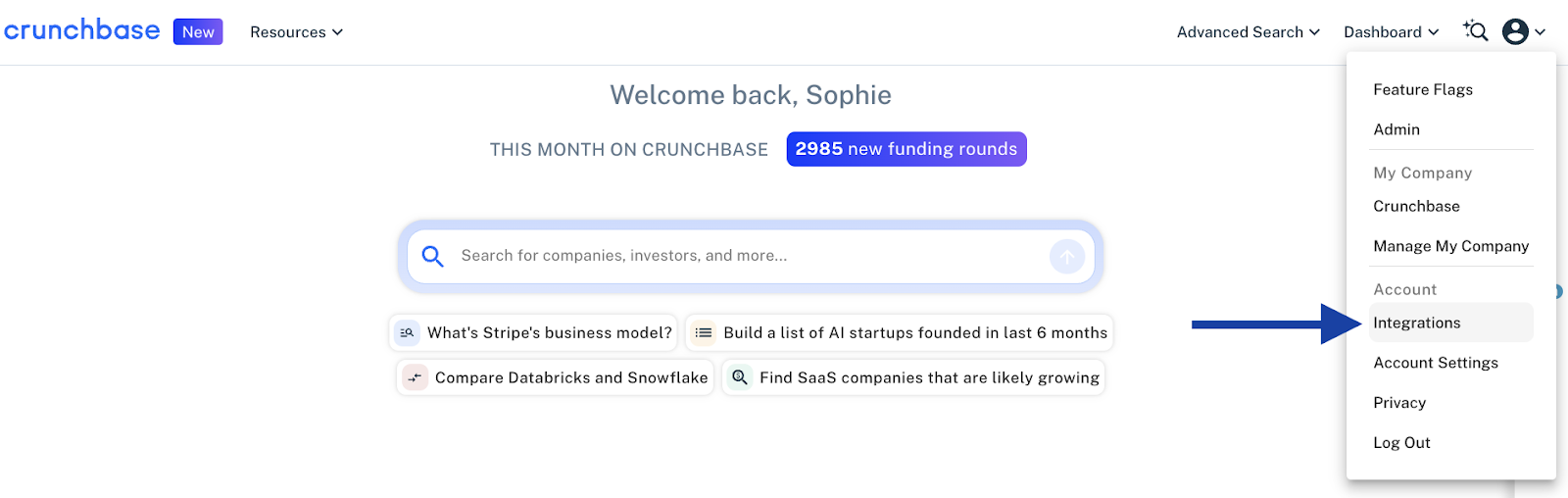Click the New badge beside logo
The image size is (1568, 498).
point(198,32)
